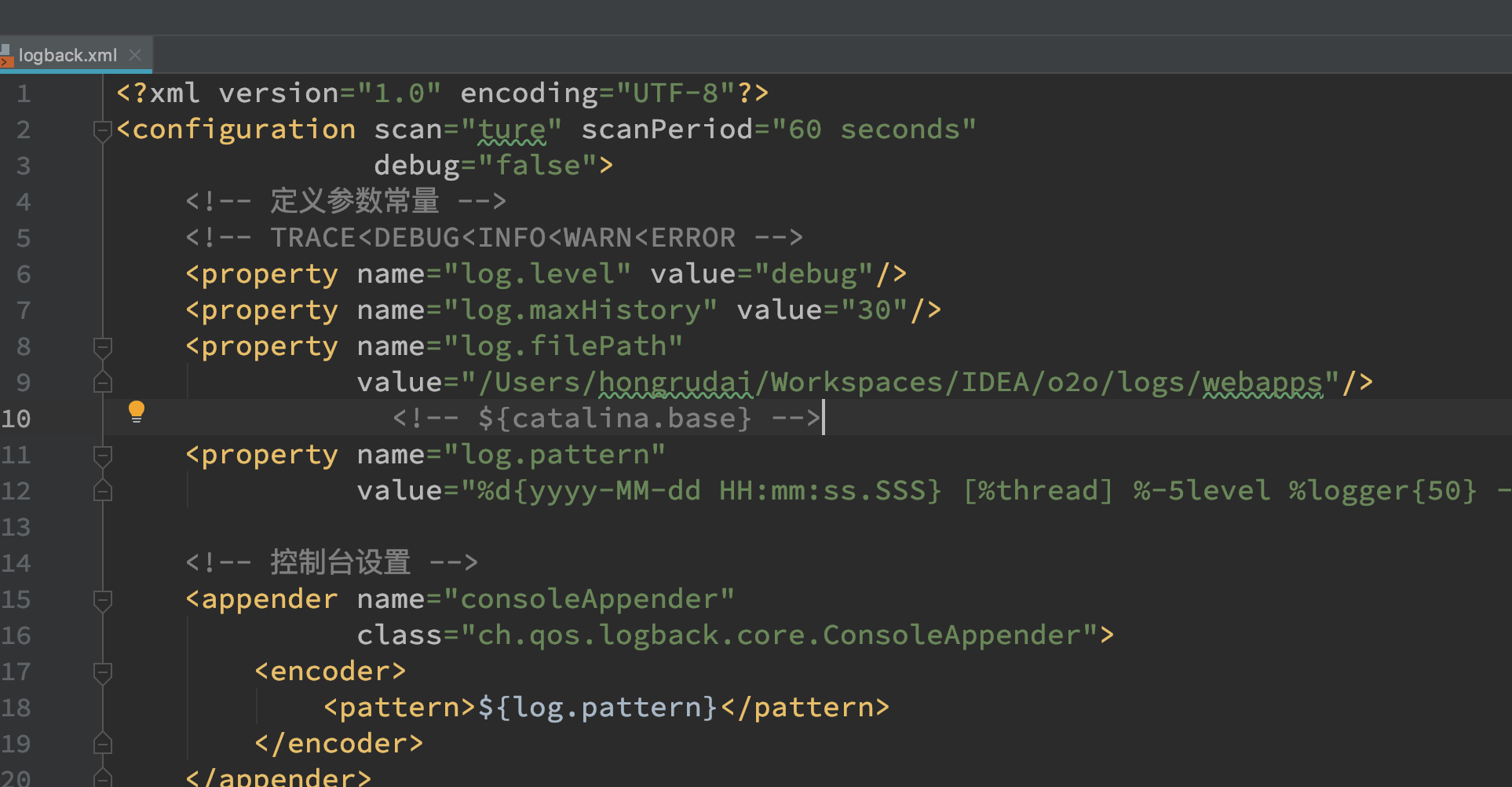Collapse the log.pattern property fold on line 11

pos(102,456)
